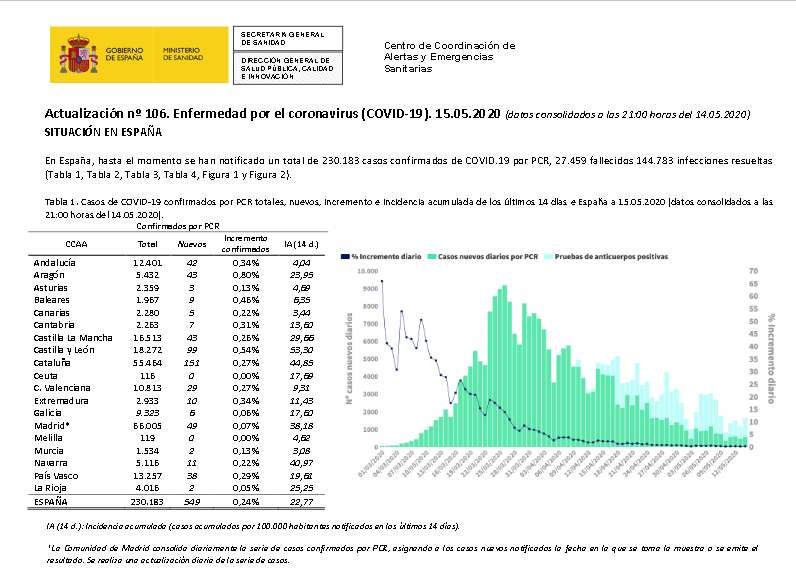The image size is (796, 583).
Task: Click Madrid's total value 66.005
Action: (147, 426)
